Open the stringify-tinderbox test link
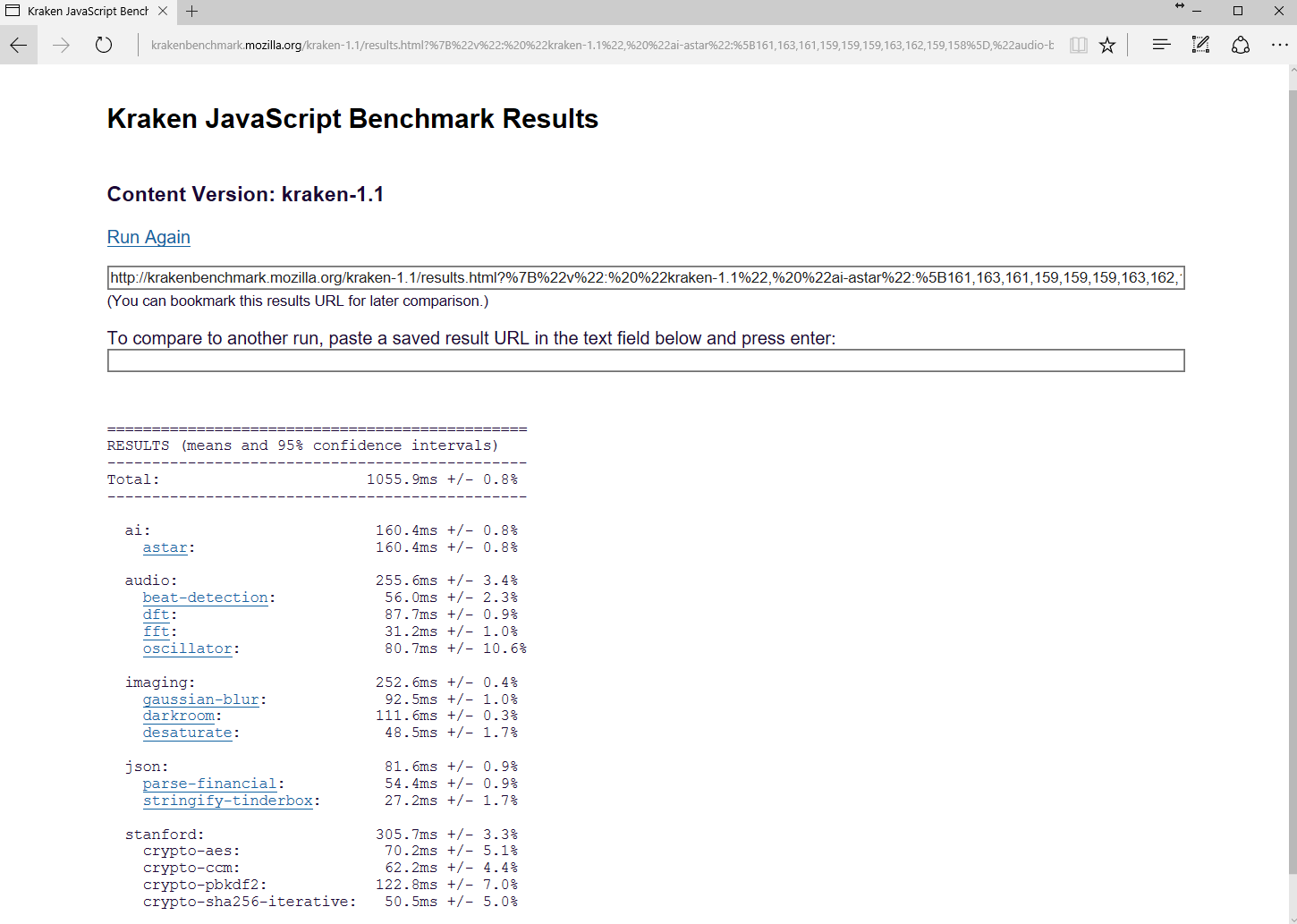The width and height of the screenshot is (1297, 924). (x=228, y=801)
